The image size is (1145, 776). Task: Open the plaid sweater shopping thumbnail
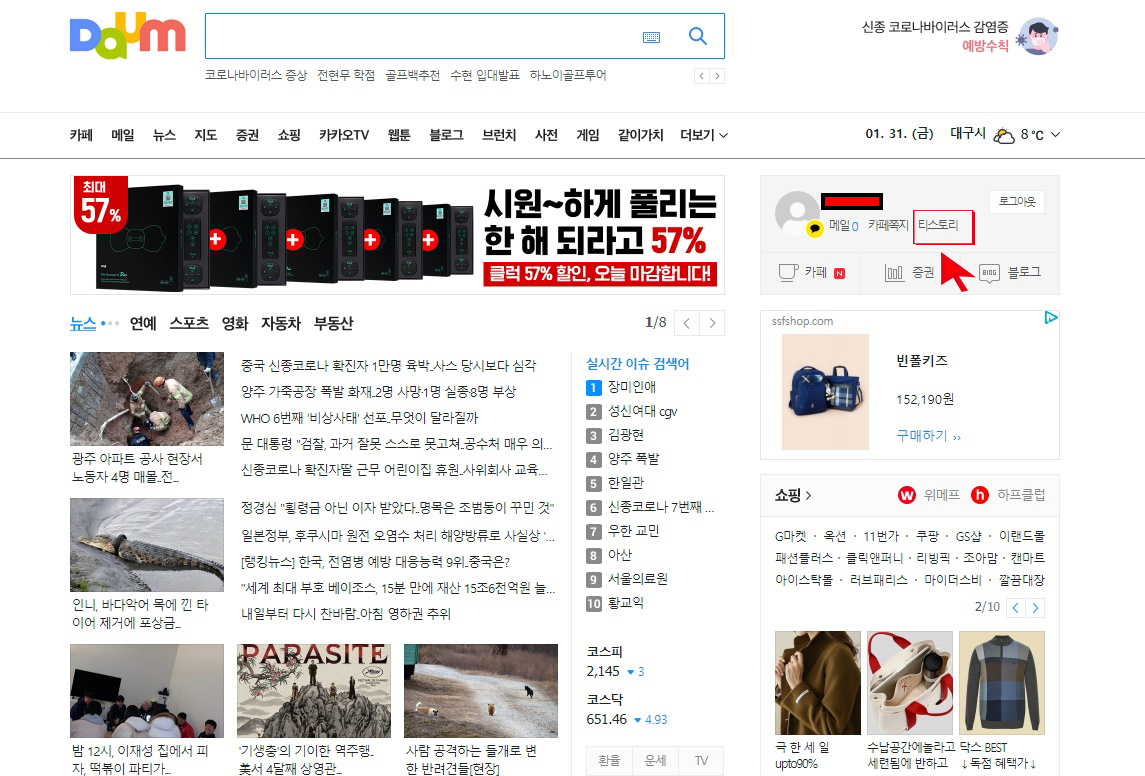[1002, 683]
